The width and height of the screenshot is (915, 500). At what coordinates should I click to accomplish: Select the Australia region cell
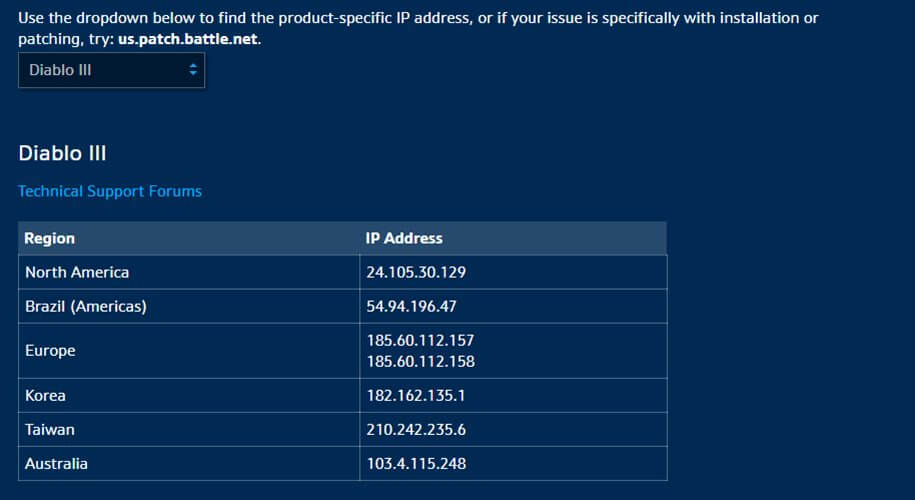point(56,464)
